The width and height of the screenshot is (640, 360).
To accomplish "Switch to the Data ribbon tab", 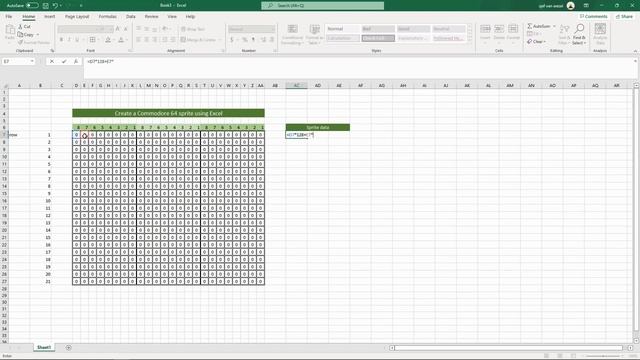I will pos(131,17).
